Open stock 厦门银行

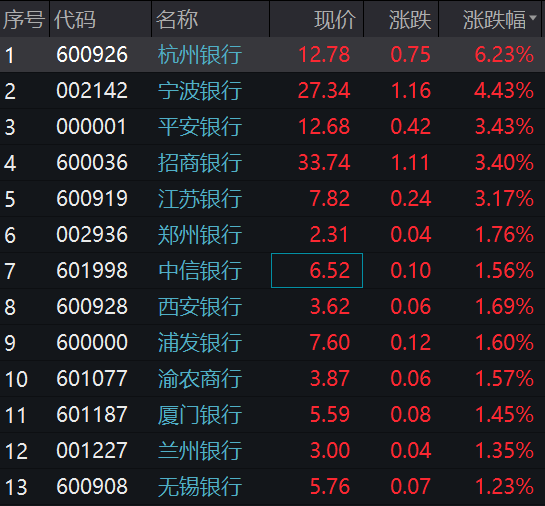[200, 415]
